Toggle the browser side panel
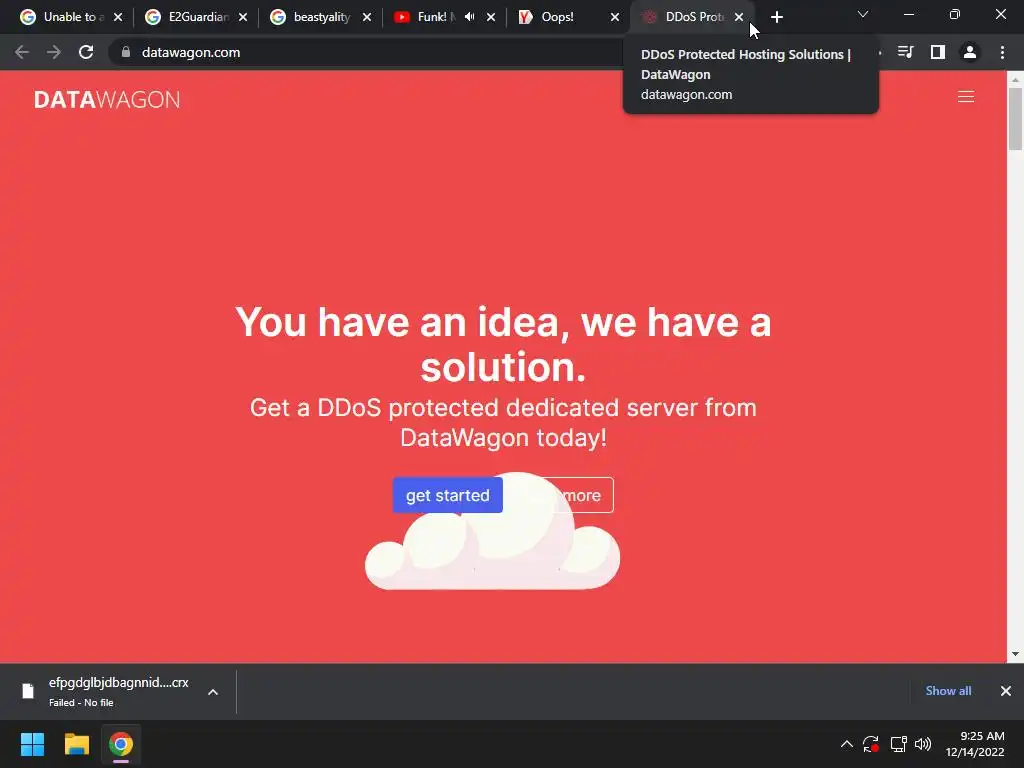 (x=938, y=52)
